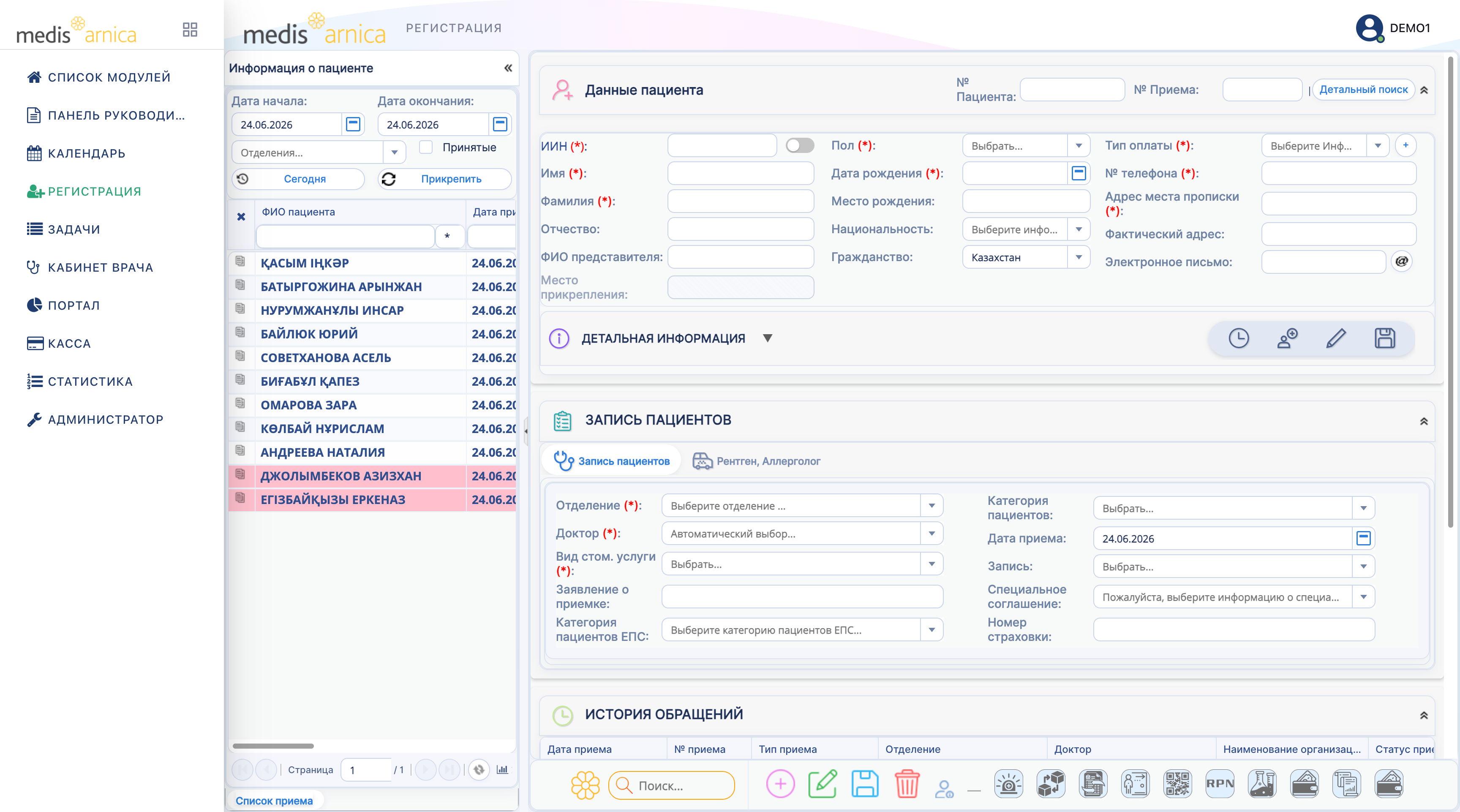Click the main form vertical scrollbar
Screen dimensions: 1460x812
[1450, 292]
